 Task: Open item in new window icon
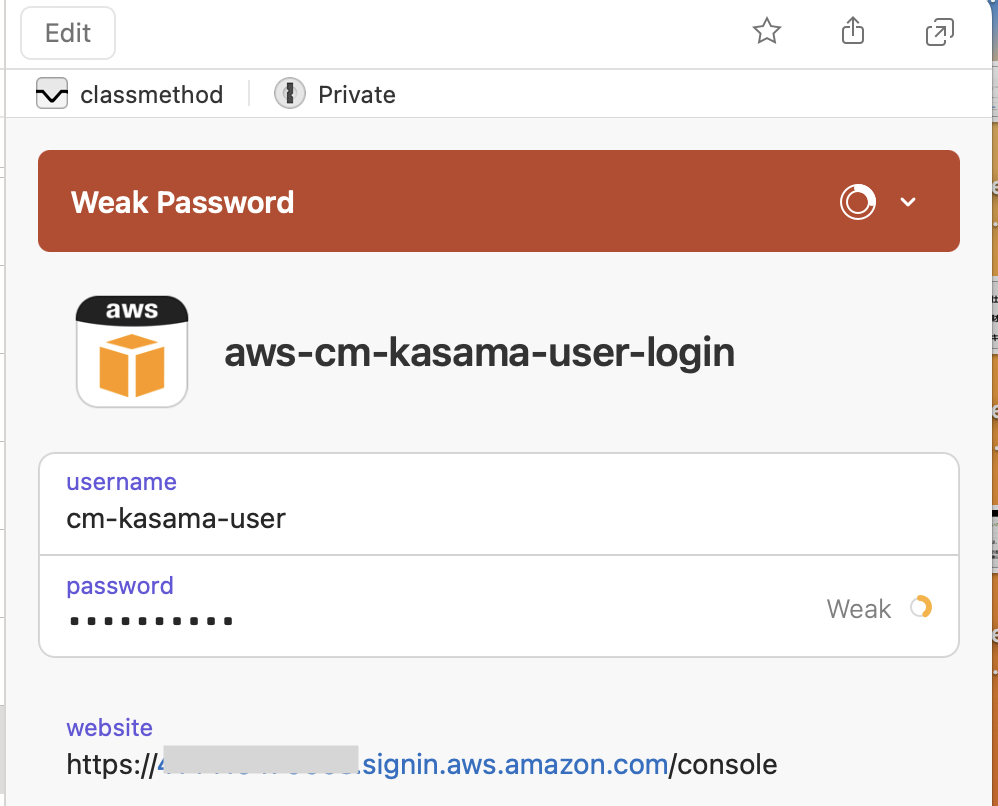[x=939, y=32]
